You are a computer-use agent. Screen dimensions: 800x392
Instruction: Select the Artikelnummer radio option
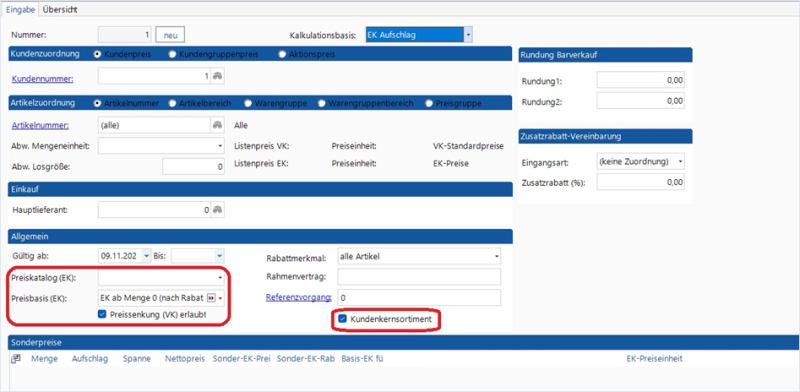coord(97,103)
